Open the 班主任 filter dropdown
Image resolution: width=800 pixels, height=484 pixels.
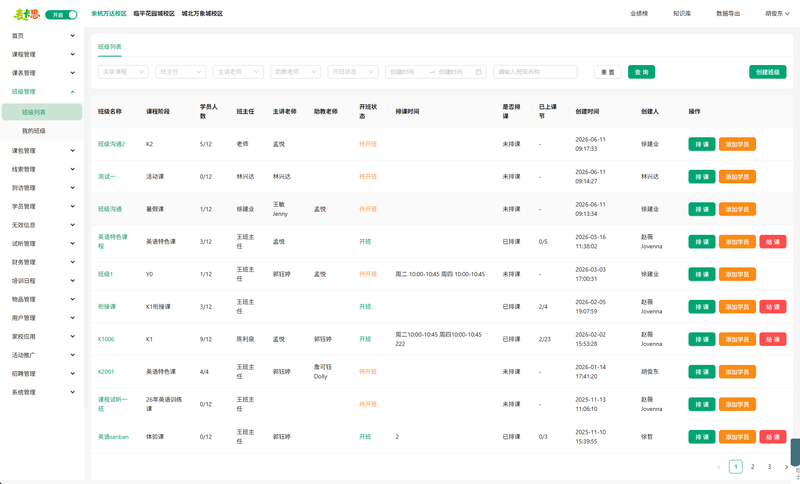[181, 72]
